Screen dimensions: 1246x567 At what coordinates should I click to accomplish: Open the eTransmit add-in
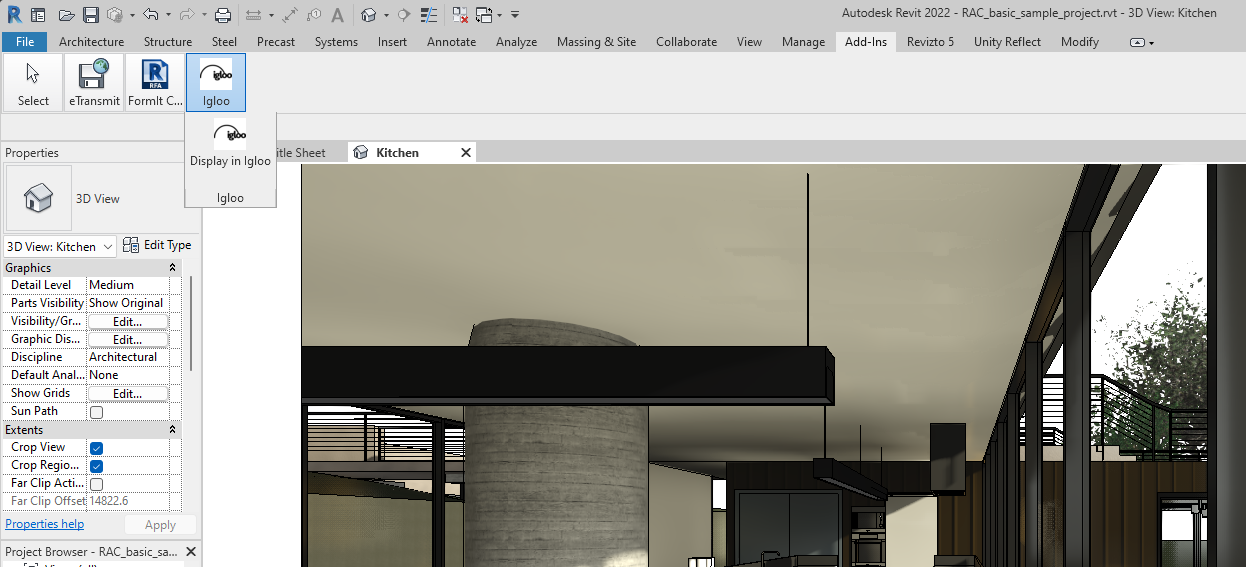tap(94, 82)
